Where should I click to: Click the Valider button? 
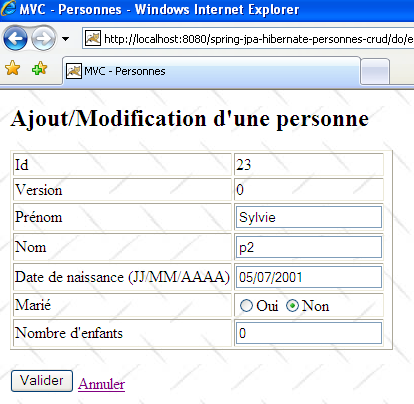[x=42, y=381]
